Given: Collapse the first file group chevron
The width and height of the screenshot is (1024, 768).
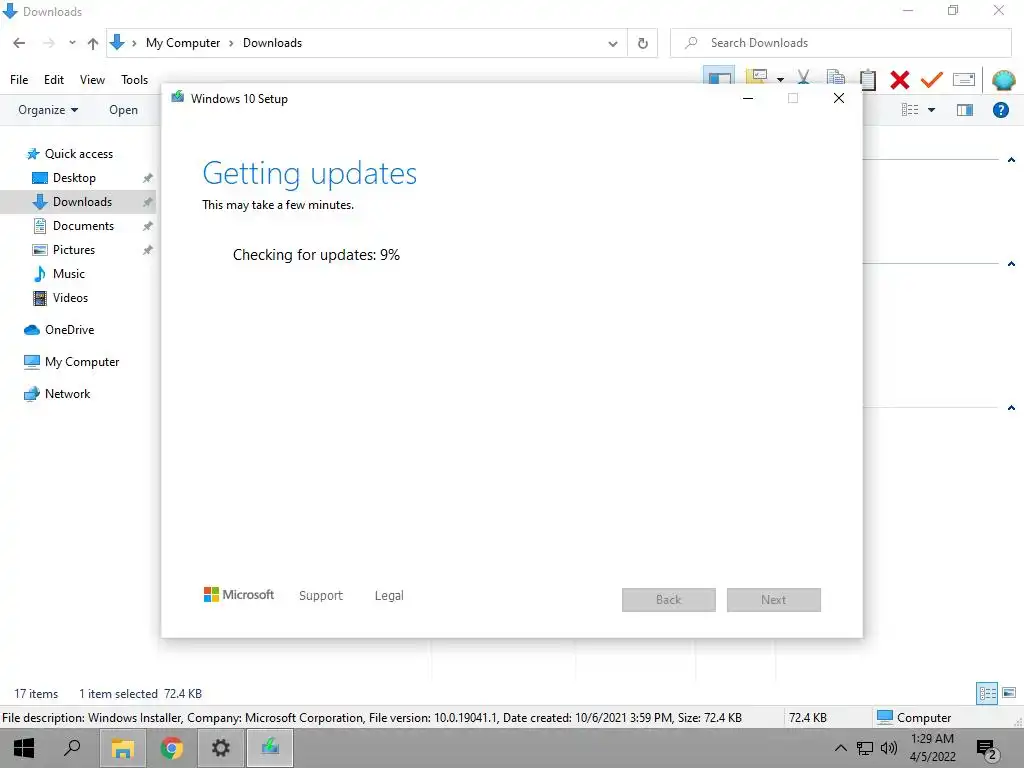Looking at the screenshot, I should click(x=1011, y=160).
